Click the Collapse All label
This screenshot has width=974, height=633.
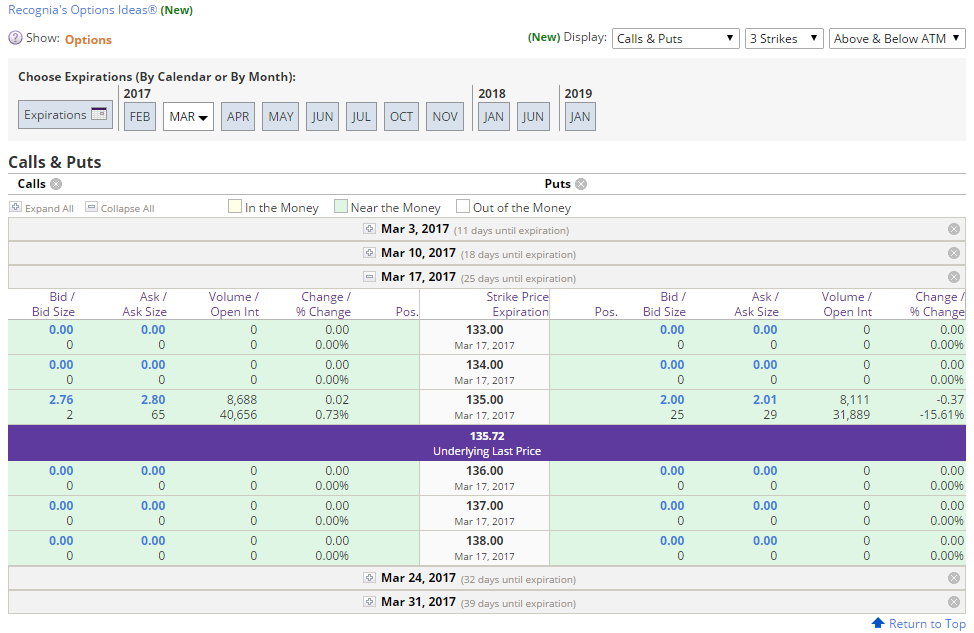click(127, 209)
